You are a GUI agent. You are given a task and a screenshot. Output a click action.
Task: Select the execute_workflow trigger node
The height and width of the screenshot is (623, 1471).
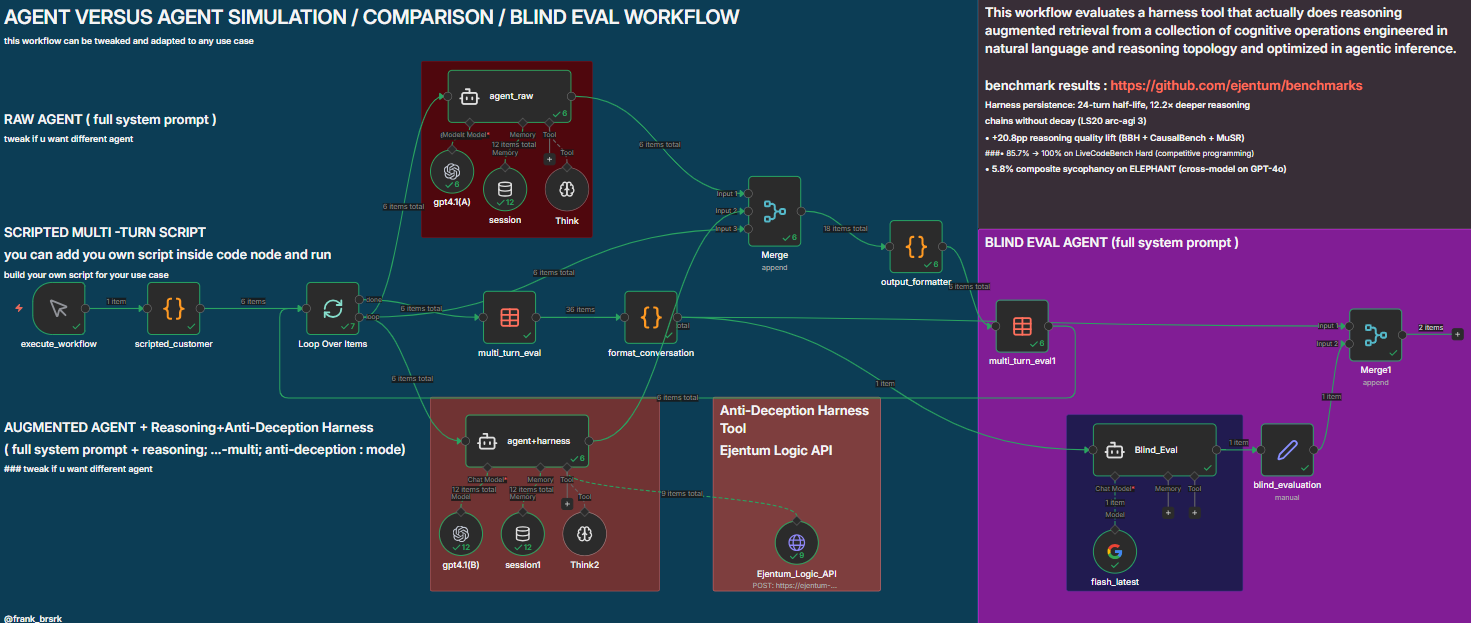(x=58, y=309)
